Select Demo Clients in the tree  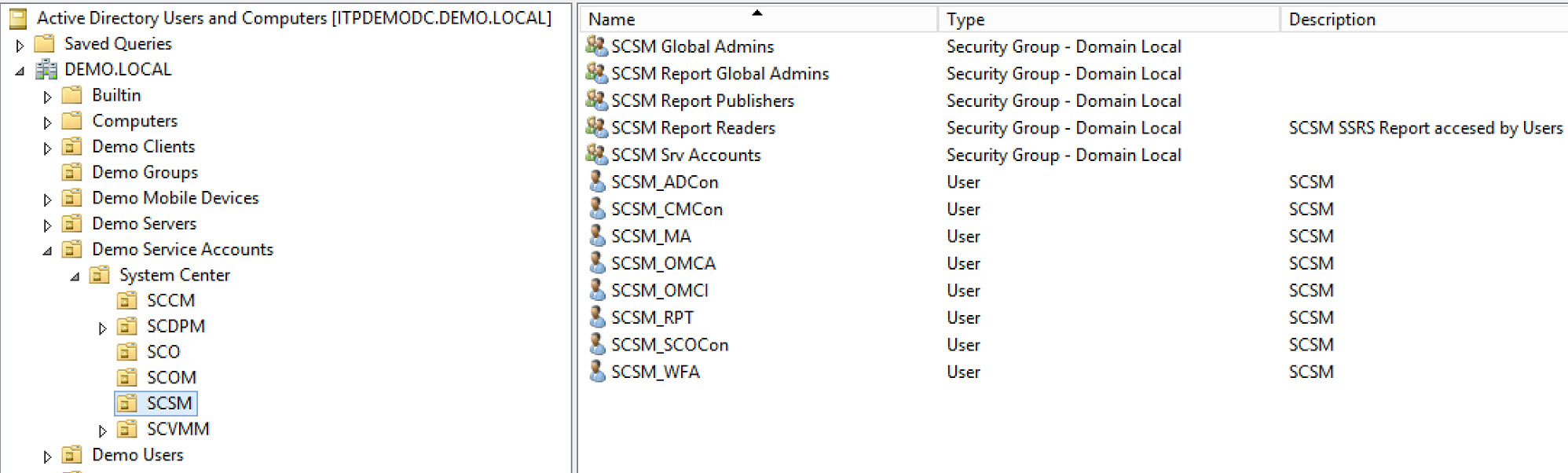tap(143, 147)
